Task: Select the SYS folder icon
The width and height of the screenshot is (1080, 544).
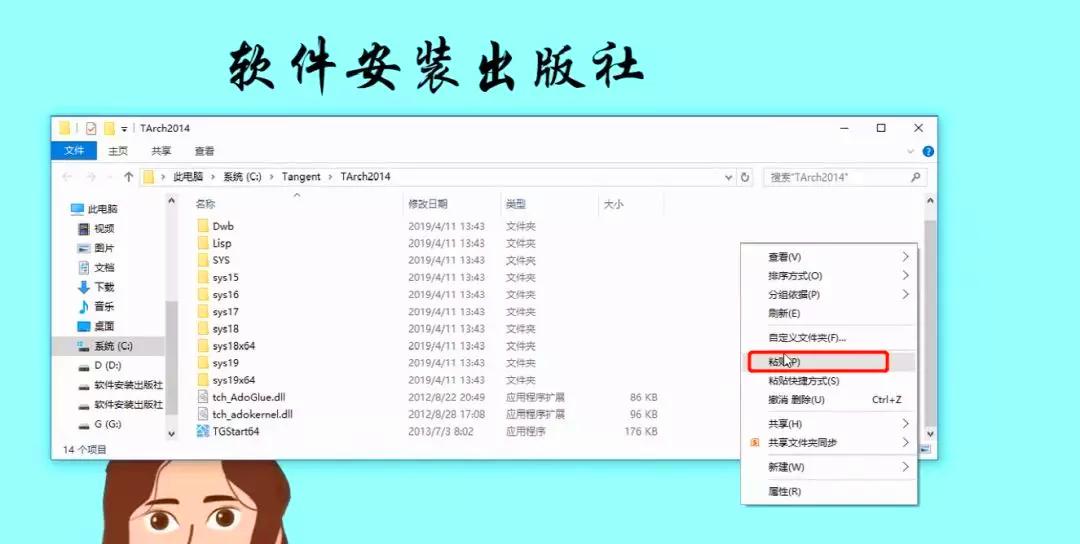Action: pyautogui.click(x=202, y=260)
